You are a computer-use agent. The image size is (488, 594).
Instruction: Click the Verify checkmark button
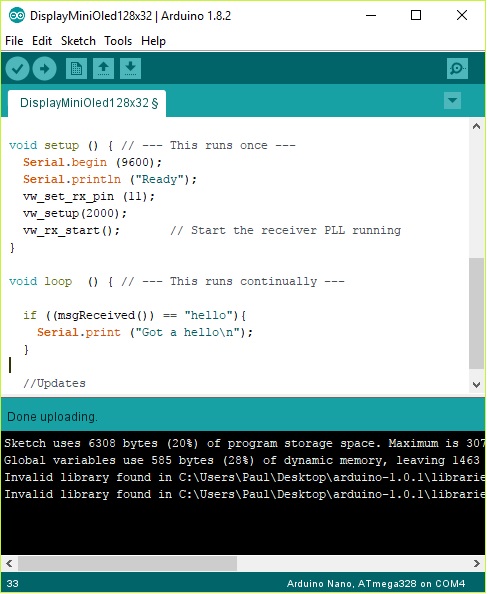pos(17,69)
